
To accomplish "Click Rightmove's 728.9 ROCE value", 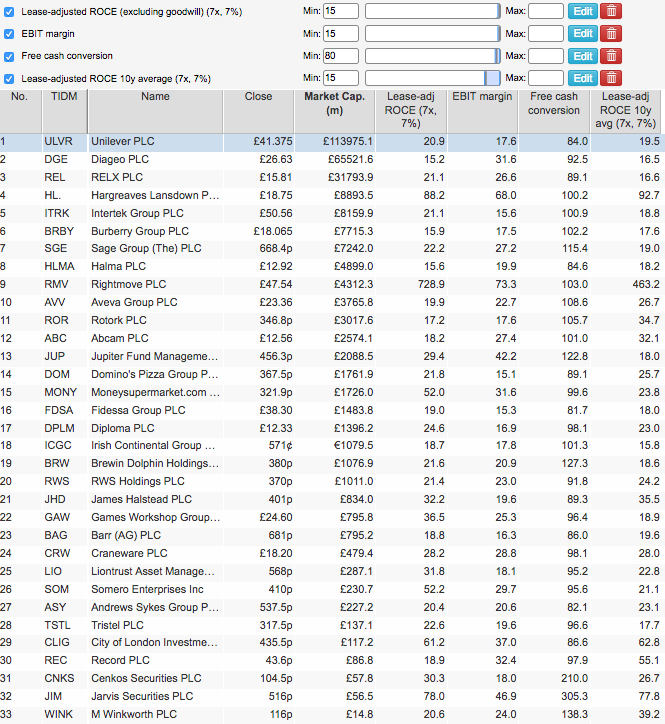I will (431, 284).
